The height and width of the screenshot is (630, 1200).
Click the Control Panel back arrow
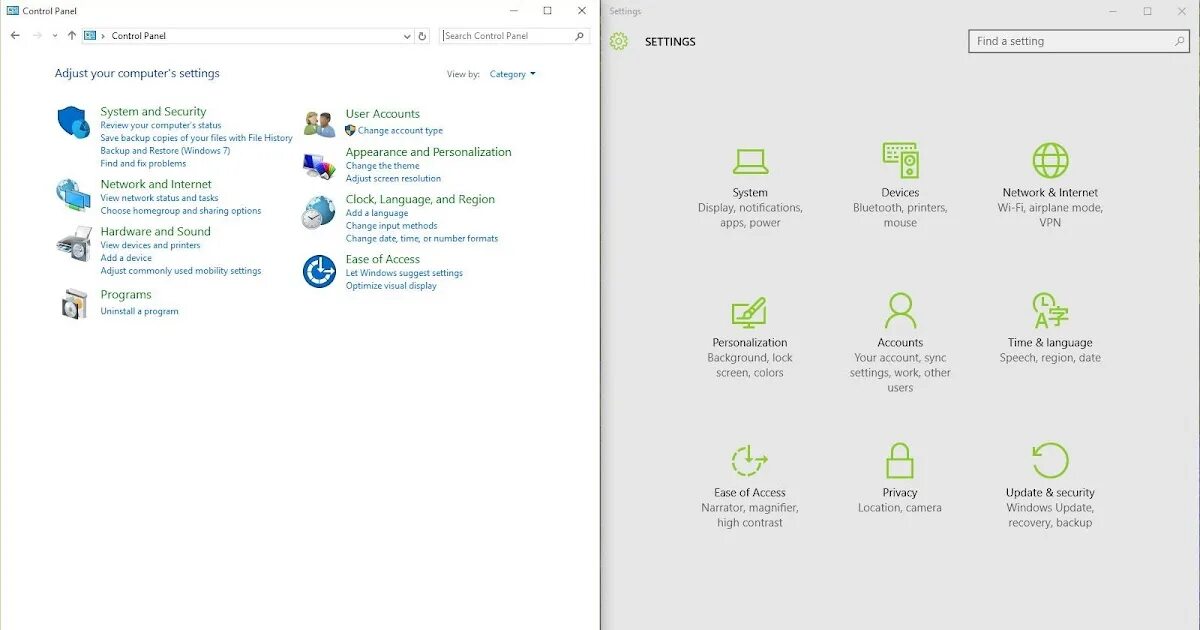coord(15,35)
